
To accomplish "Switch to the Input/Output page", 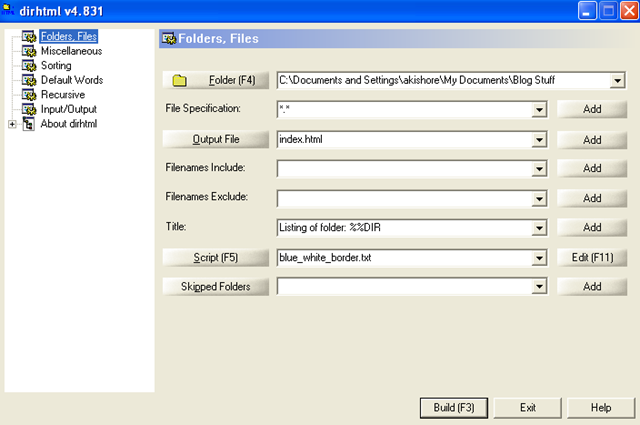I will [69, 109].
